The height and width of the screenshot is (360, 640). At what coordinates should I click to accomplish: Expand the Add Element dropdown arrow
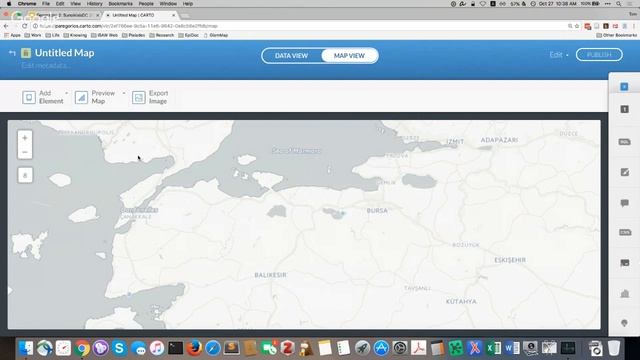tap(67, 93)
